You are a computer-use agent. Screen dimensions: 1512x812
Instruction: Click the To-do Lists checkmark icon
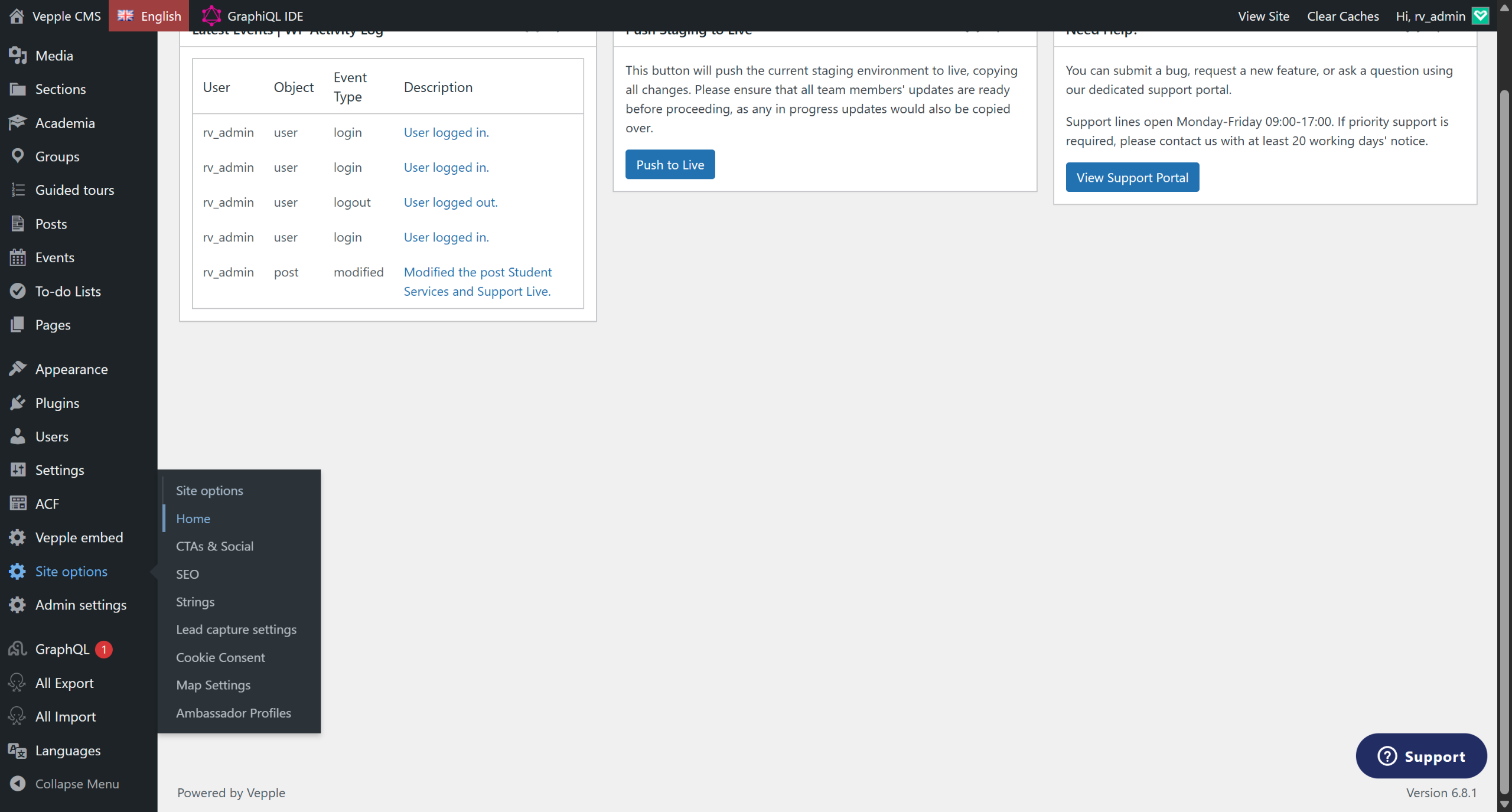(18, 291)
